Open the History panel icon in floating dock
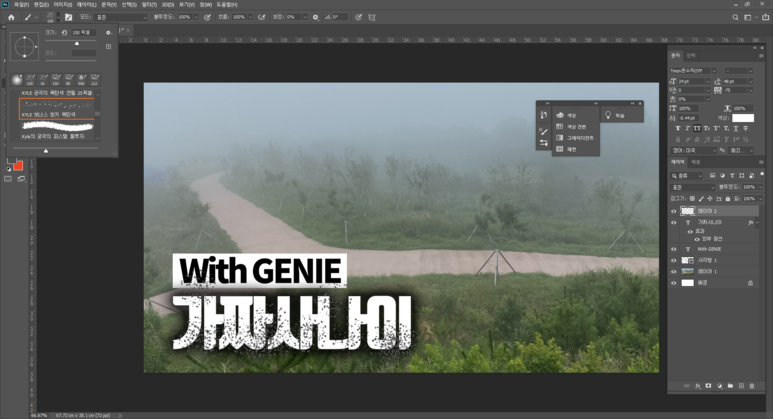Screen dimensions: 773x419 pyautogui.click(x=543, y=115)
